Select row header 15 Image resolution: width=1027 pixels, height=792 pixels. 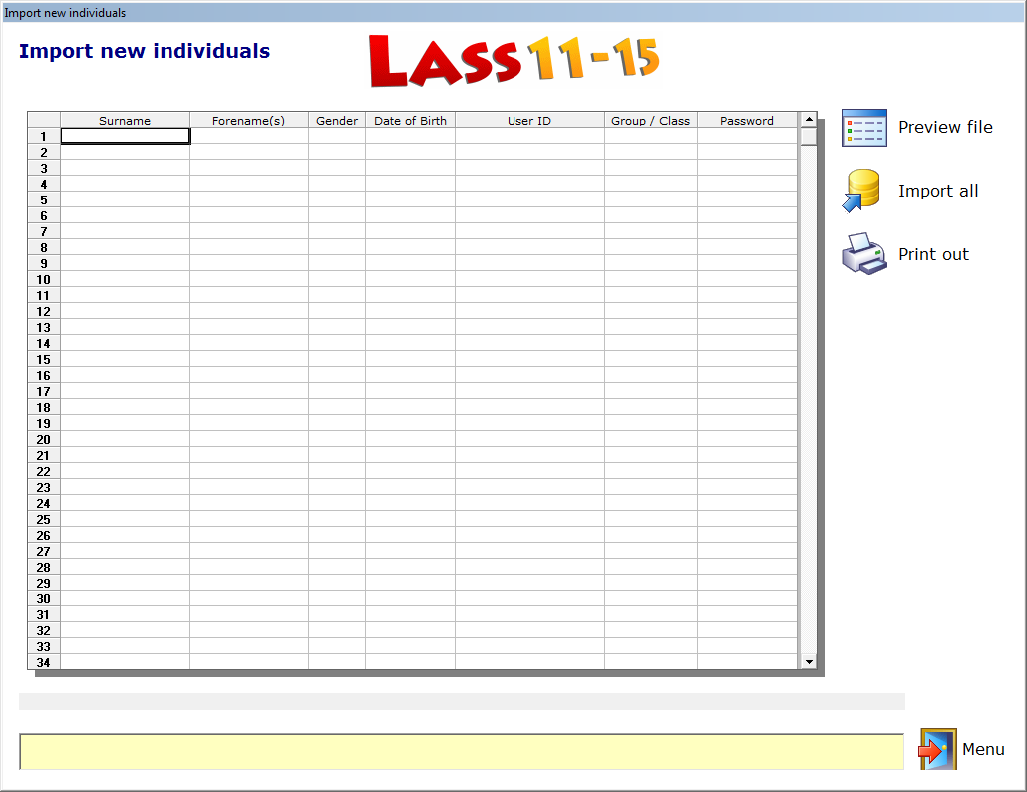point(44,360)
